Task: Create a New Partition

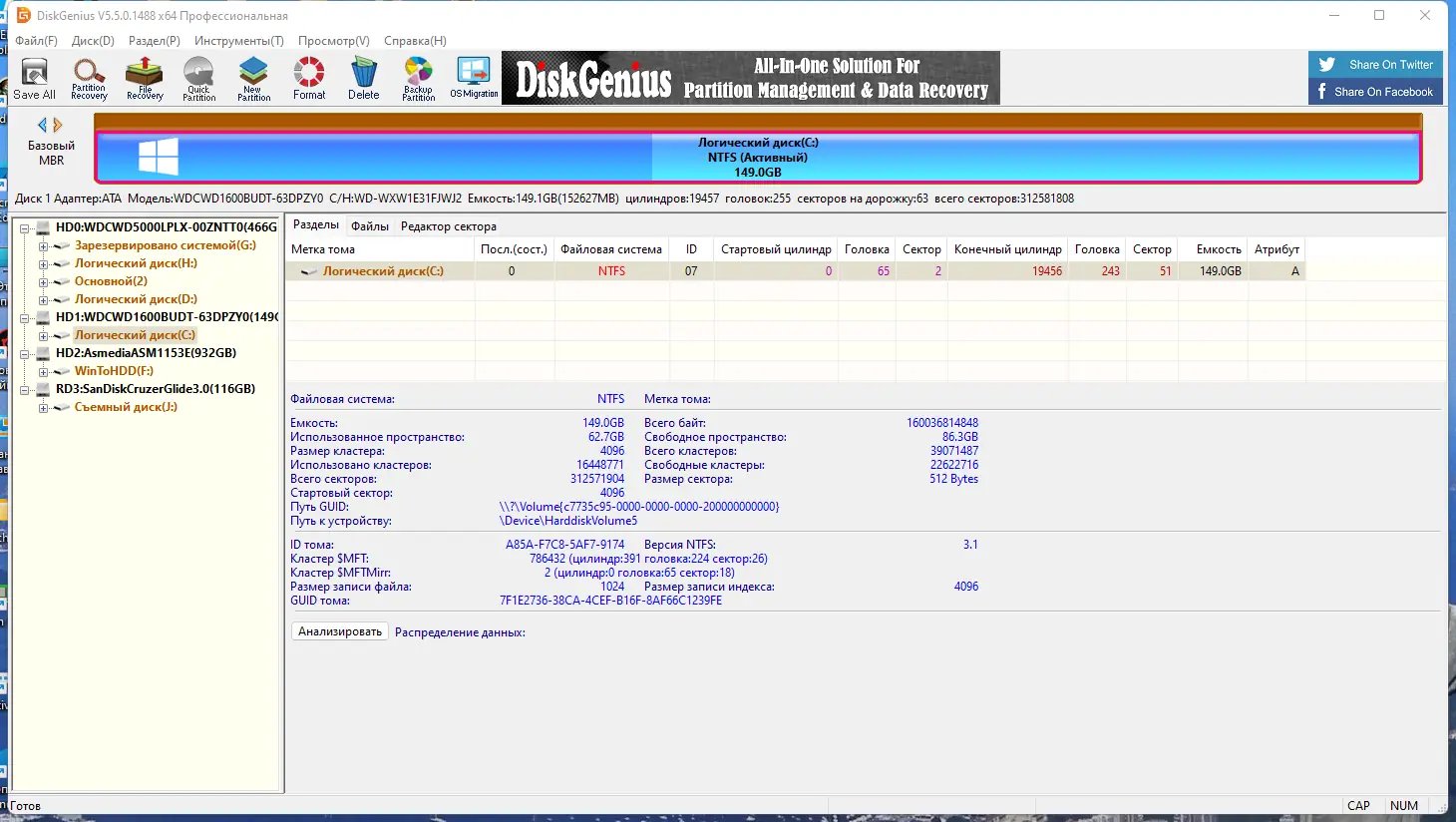Action: [x=253, y=78]
